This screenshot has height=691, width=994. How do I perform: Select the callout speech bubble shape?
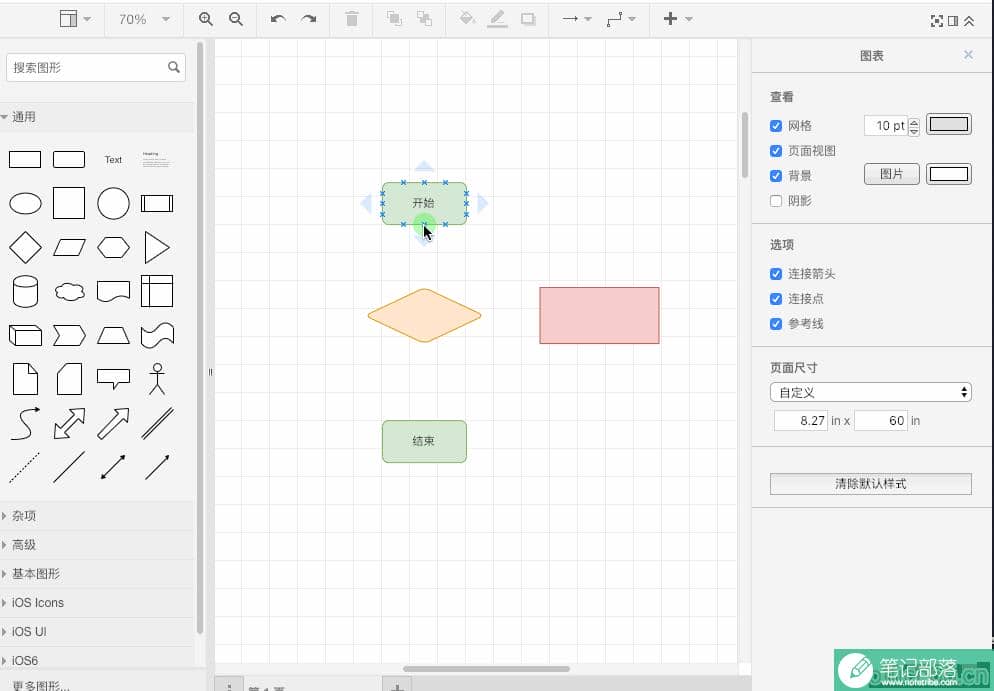(113, 378)
